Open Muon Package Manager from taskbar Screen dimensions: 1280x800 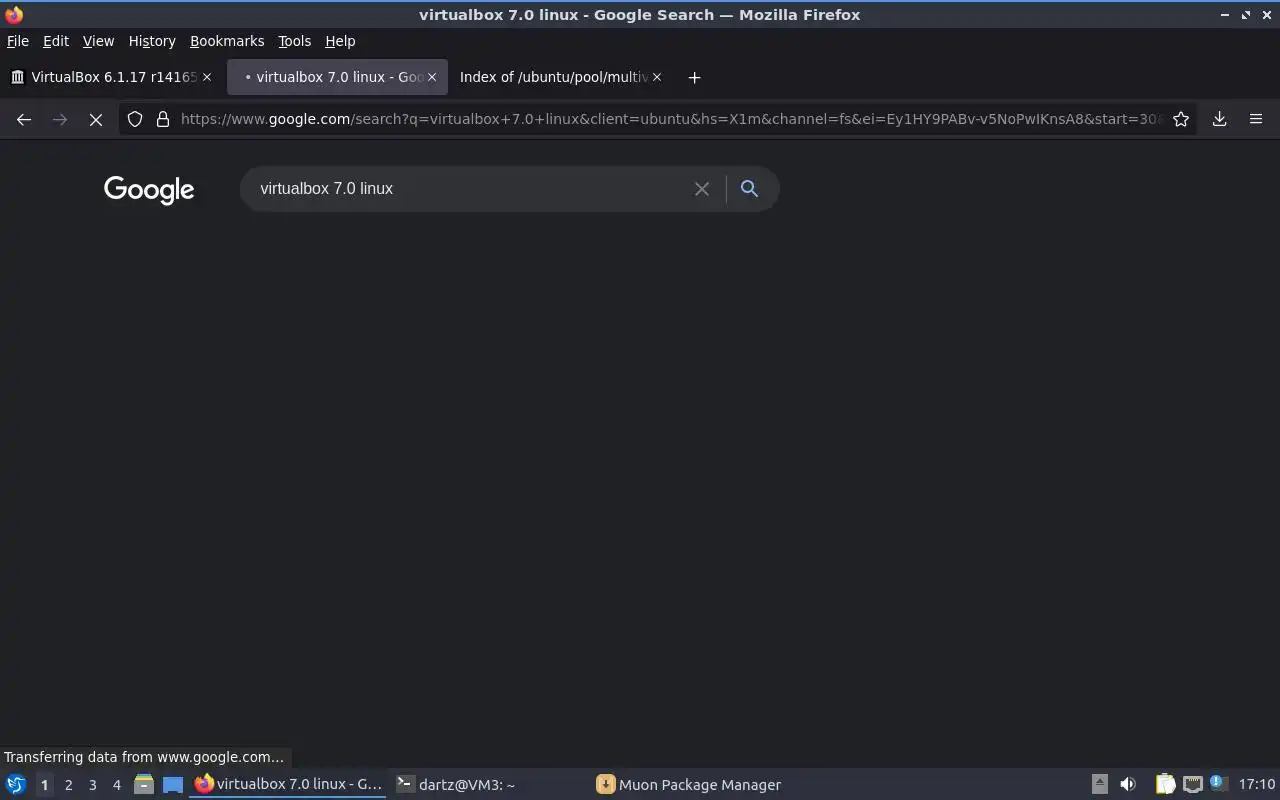(x=690, y=785)
